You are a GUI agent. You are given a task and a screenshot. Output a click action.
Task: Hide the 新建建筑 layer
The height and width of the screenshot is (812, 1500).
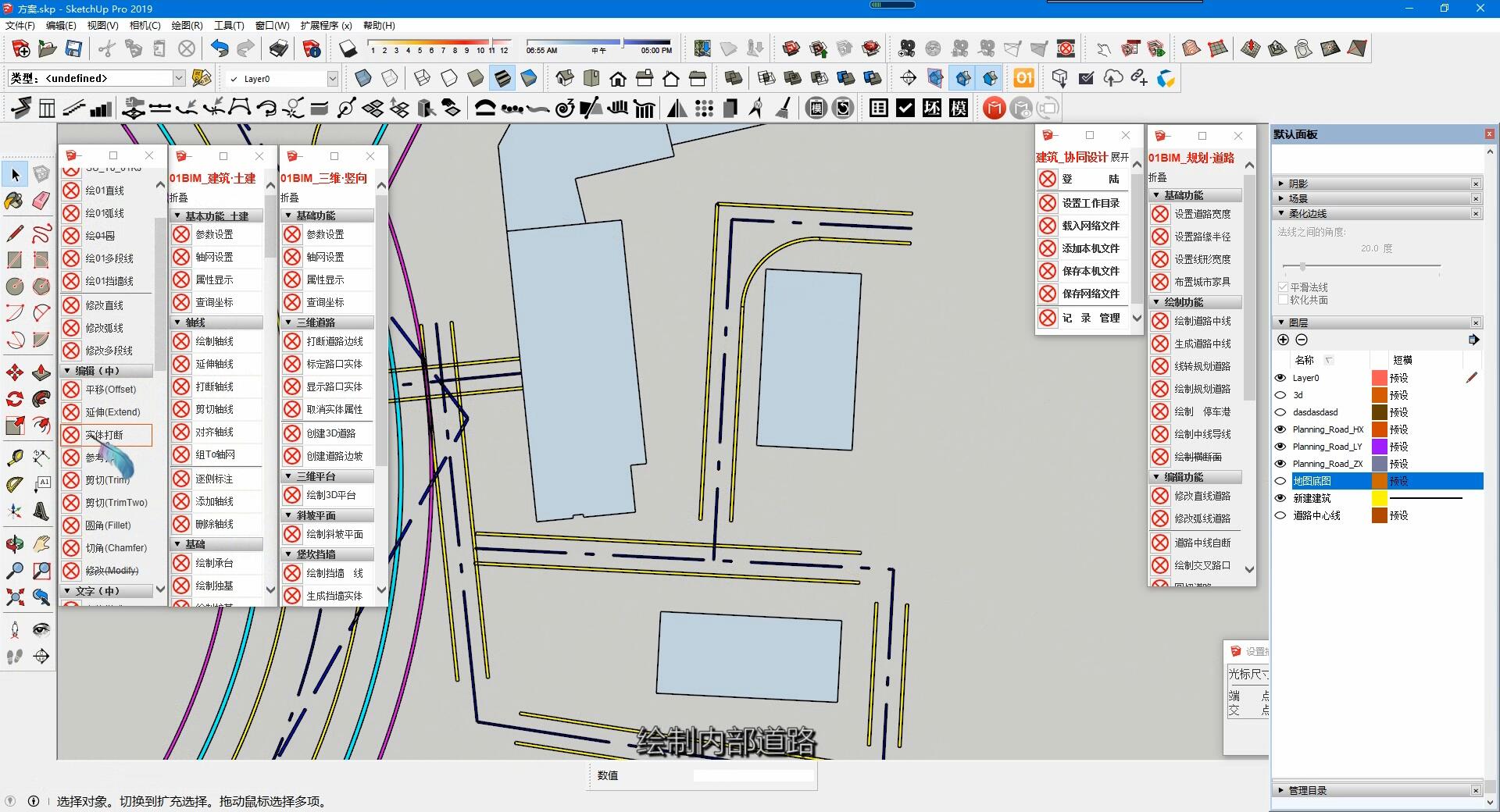1280,498
